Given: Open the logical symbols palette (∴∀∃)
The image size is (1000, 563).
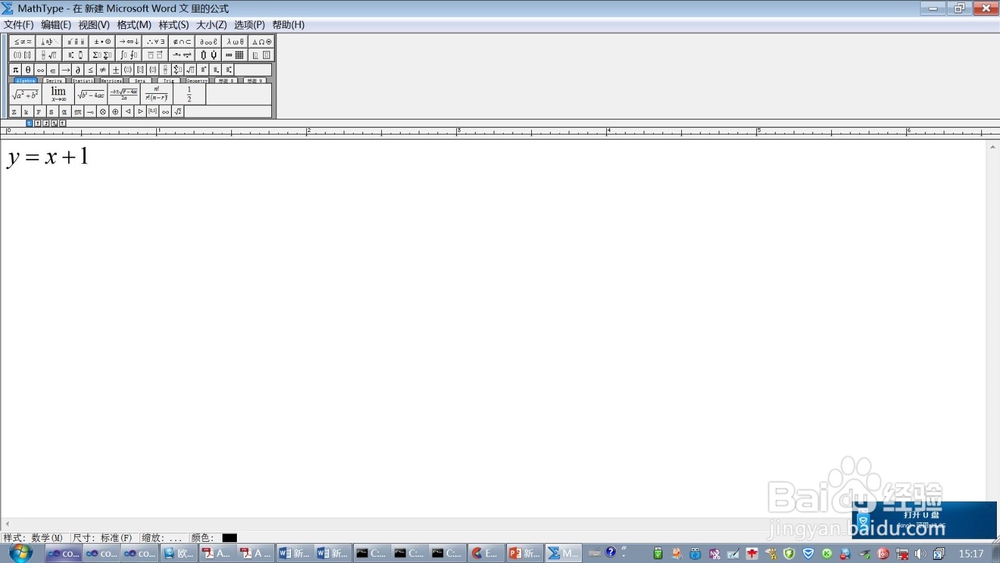Looking at the screenshot, I should (x=155, y=41).
